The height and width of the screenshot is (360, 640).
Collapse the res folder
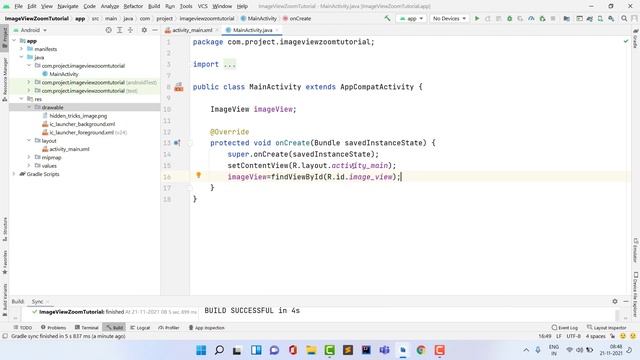[22, 99]
